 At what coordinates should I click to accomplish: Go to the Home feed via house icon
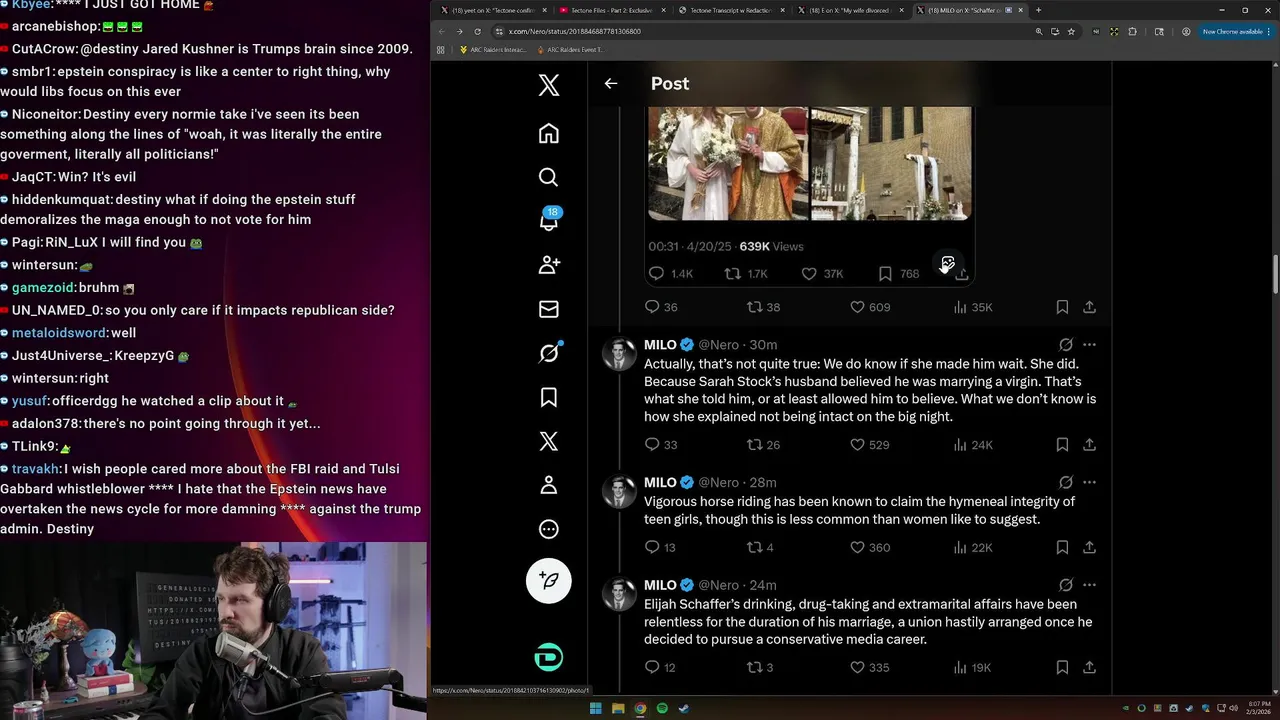pyautogui.click(x=548, y=133)
